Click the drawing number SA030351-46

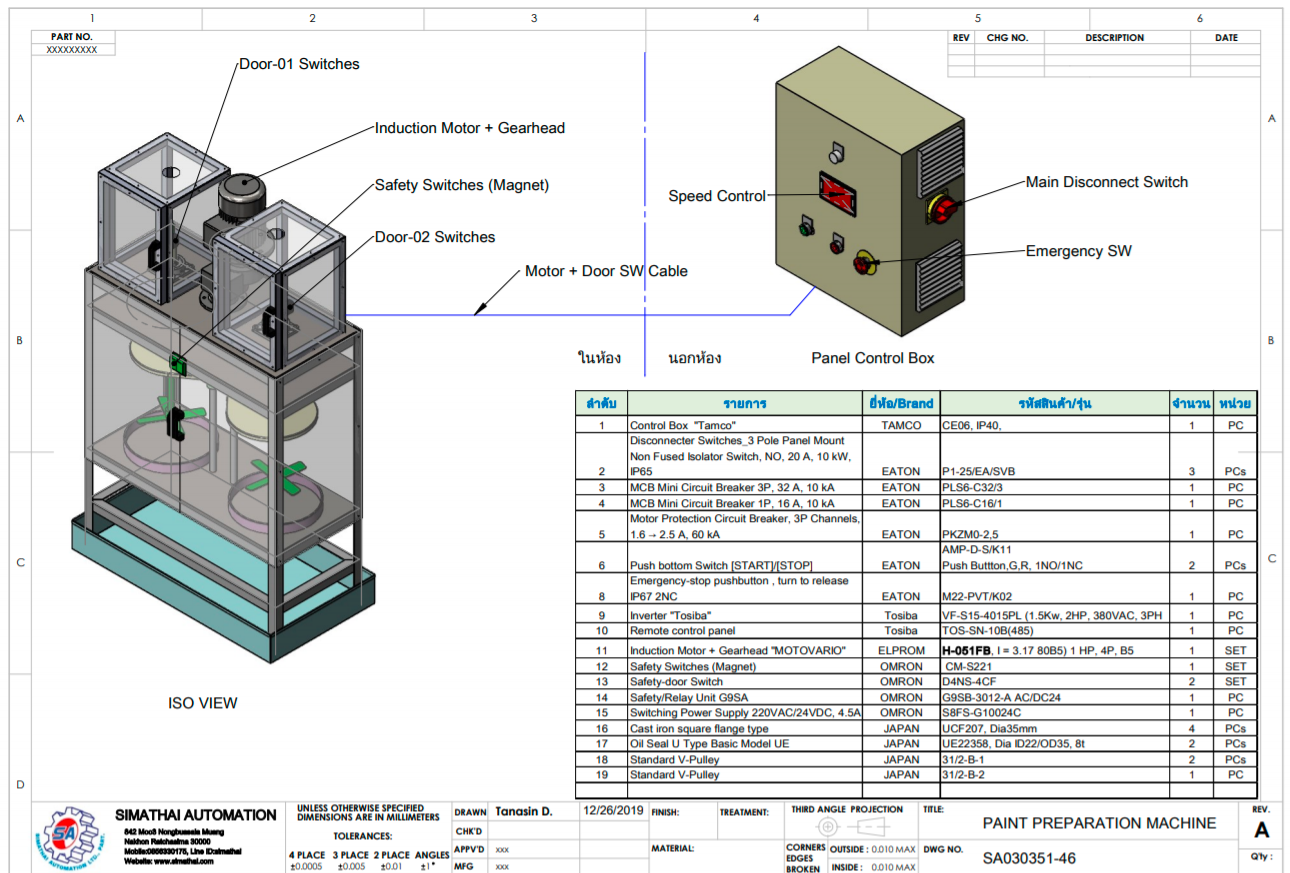pos(1029,858)
